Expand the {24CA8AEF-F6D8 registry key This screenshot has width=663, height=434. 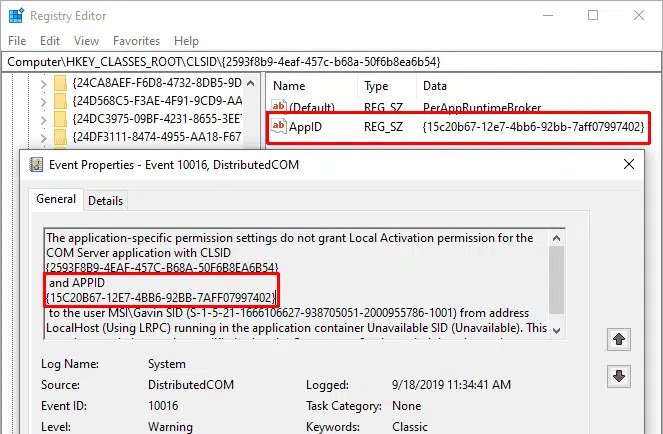point(42,84)
